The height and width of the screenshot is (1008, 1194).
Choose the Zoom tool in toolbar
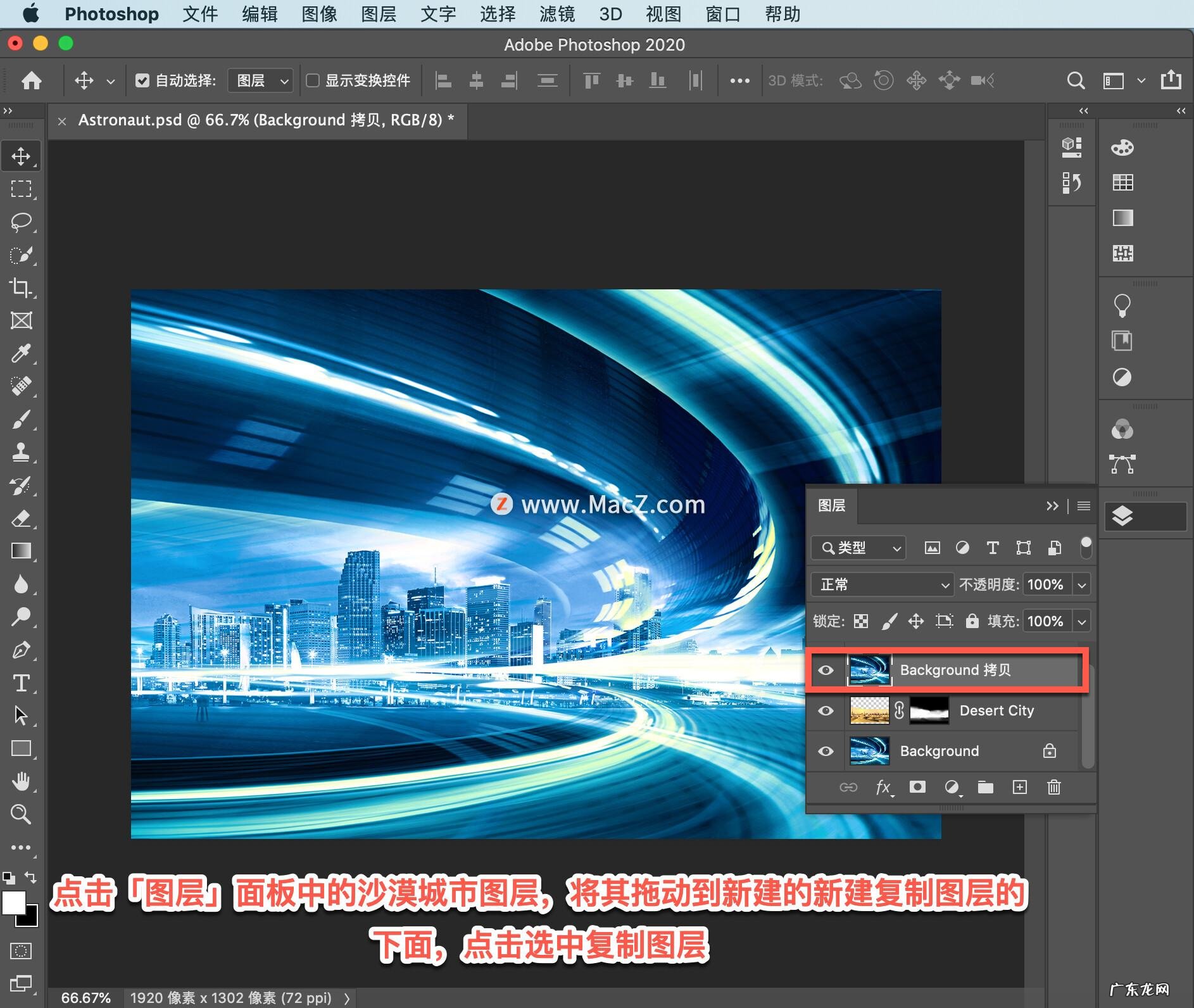coord(21,814)
